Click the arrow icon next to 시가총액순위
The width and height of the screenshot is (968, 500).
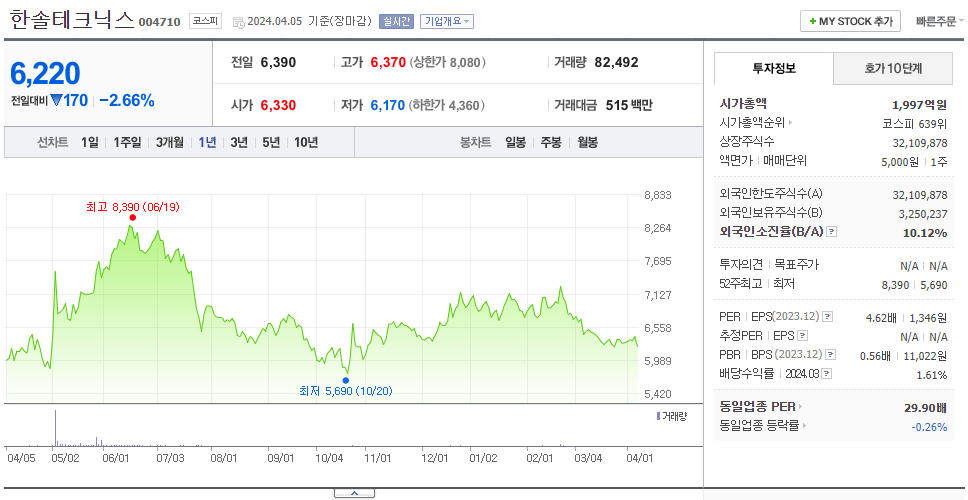pyautogui.click(x=791, y=123)
